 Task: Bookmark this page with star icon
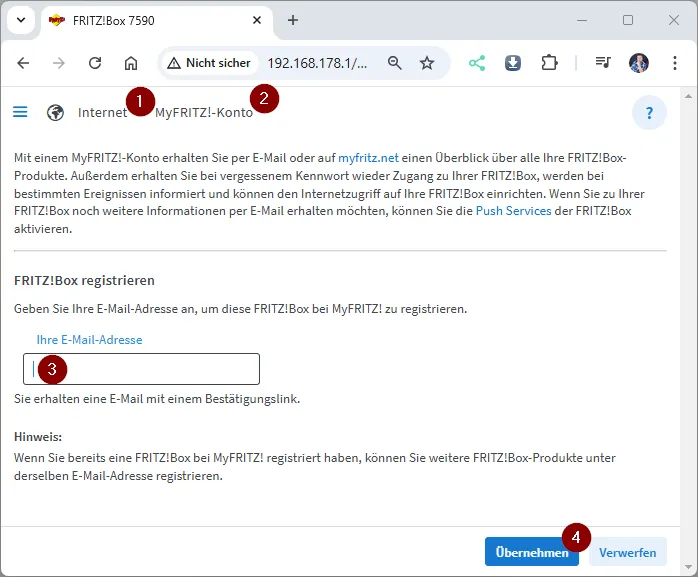click(x=427, y=63)
